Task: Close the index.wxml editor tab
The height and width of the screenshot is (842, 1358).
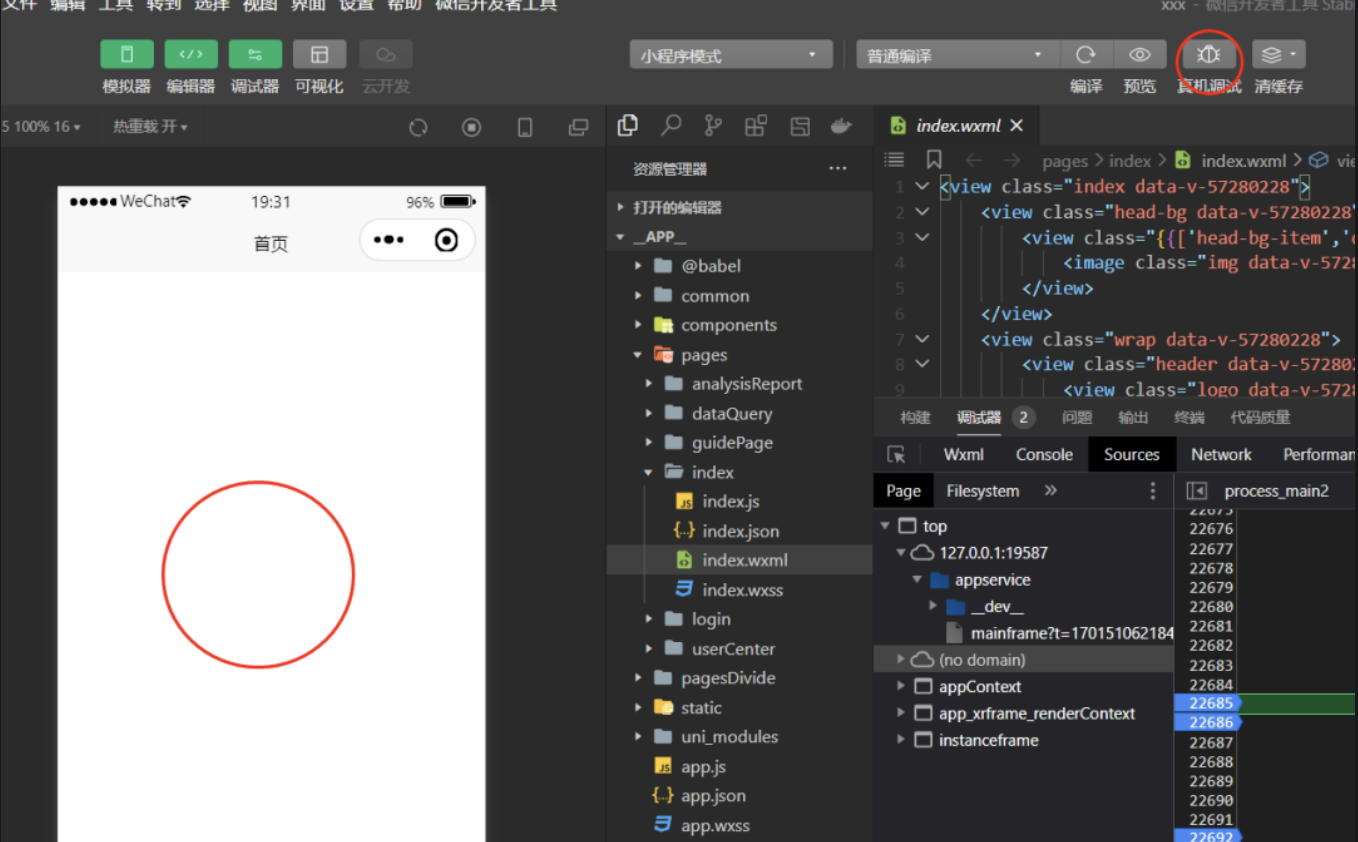Action: (x=1017, y=126)
